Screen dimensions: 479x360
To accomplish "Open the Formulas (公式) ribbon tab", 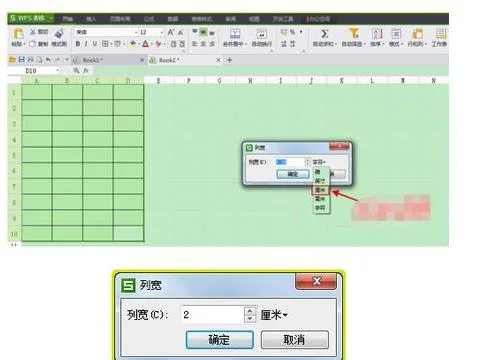I will point(149,19).
